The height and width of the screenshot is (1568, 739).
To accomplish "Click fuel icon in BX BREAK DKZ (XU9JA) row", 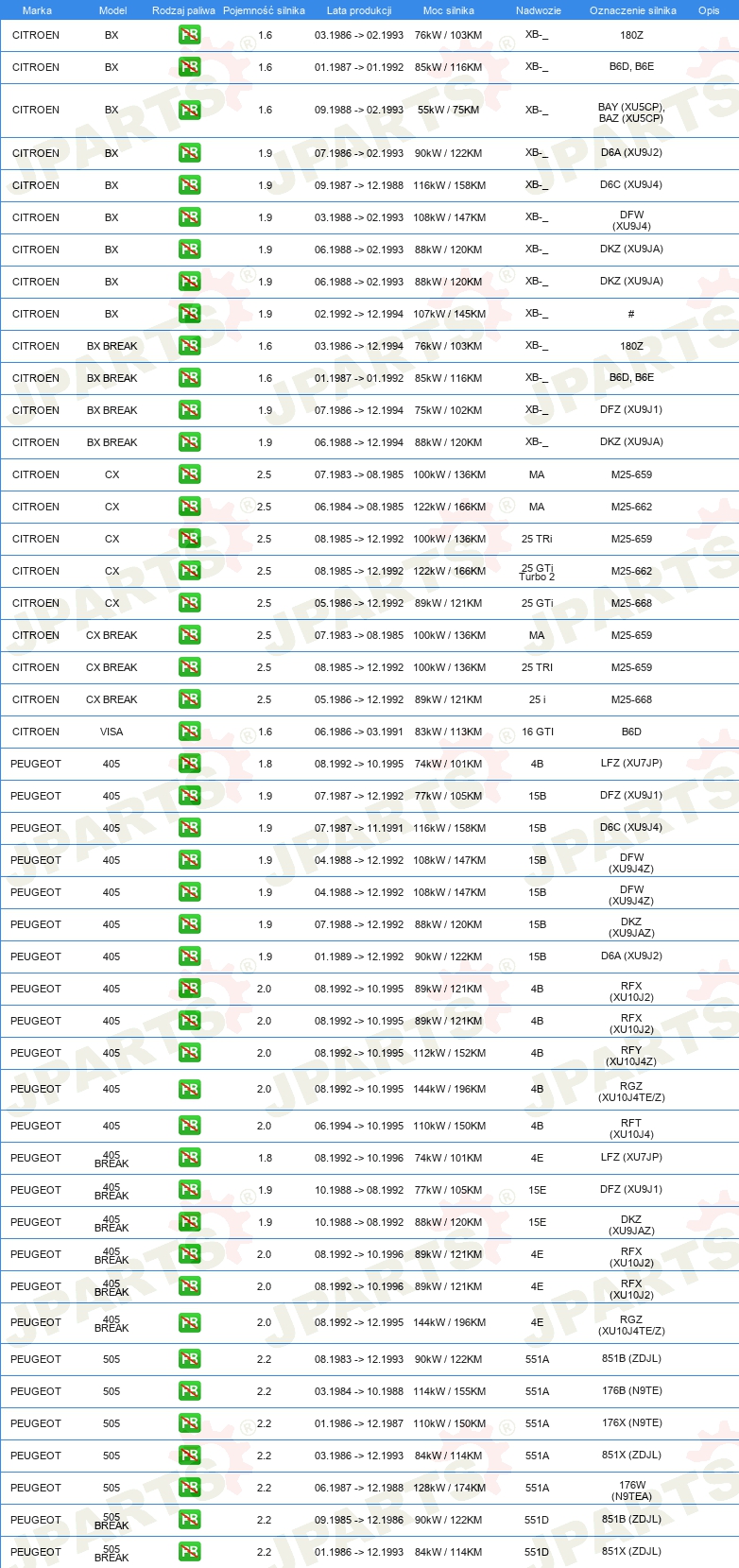I will click(189, 442).
